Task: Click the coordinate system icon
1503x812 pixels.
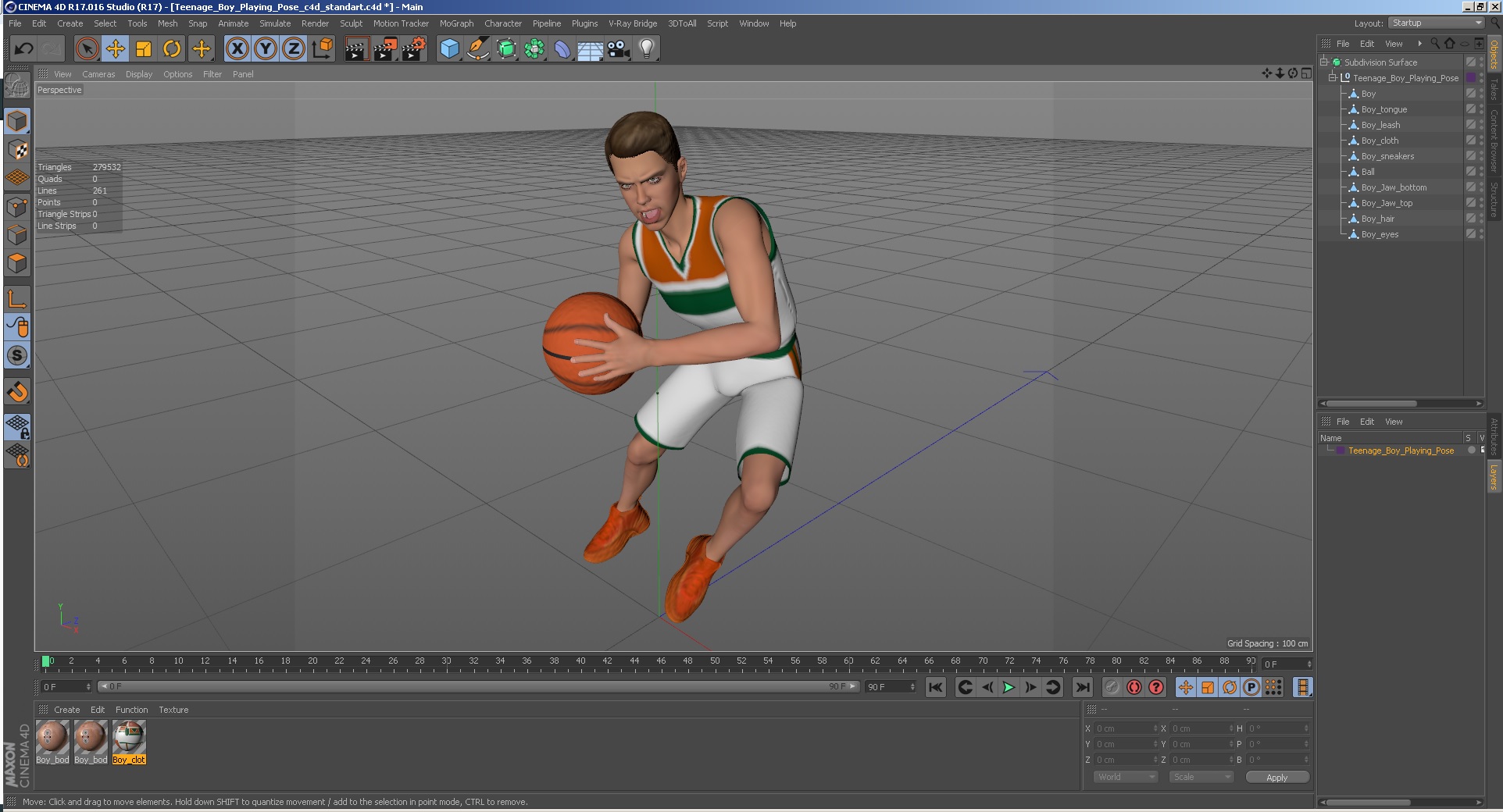Action: [x=322, y=49]
